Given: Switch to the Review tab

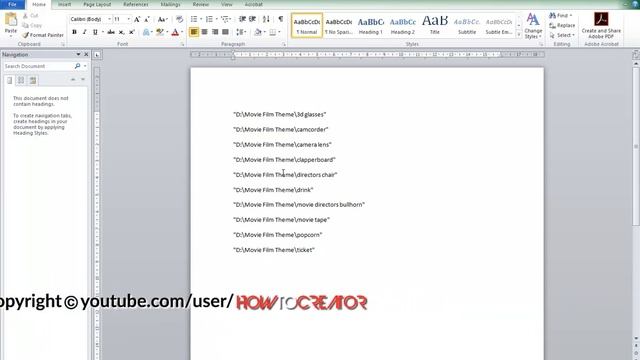Looking at the screenshot, I should [x=200, y=4].
